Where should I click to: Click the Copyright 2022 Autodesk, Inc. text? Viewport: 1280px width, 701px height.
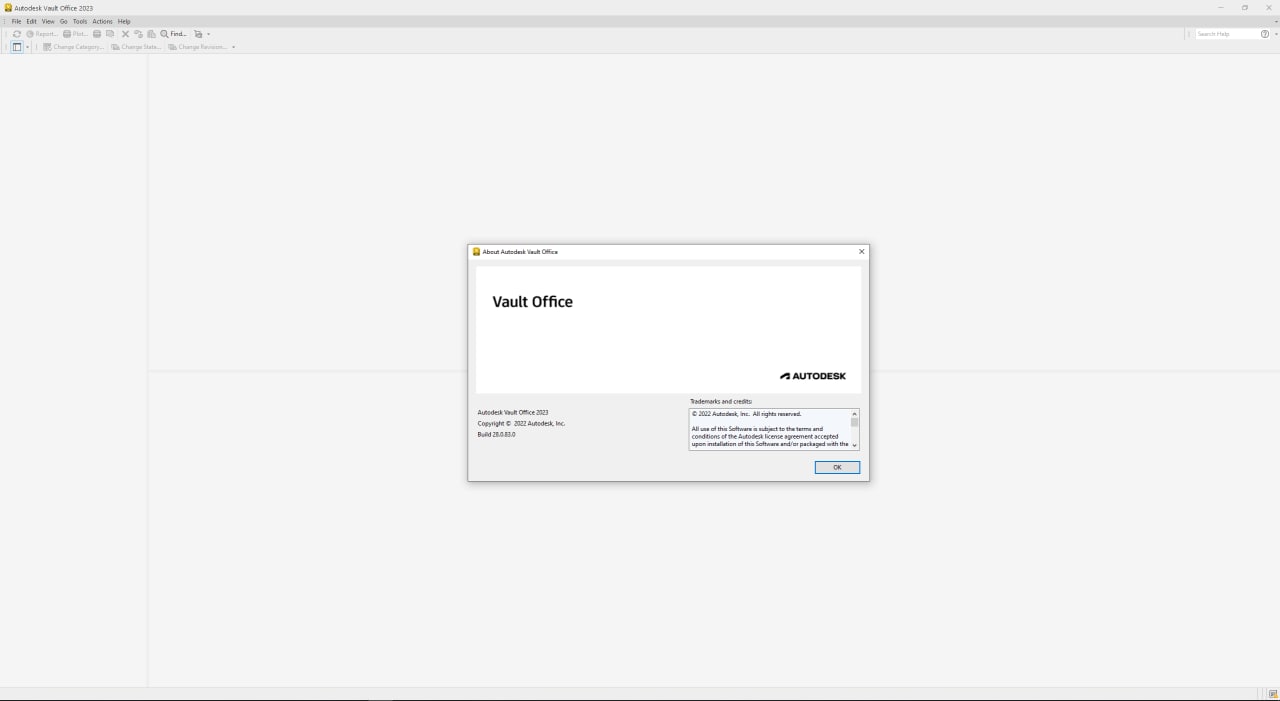tap(521, 423)
